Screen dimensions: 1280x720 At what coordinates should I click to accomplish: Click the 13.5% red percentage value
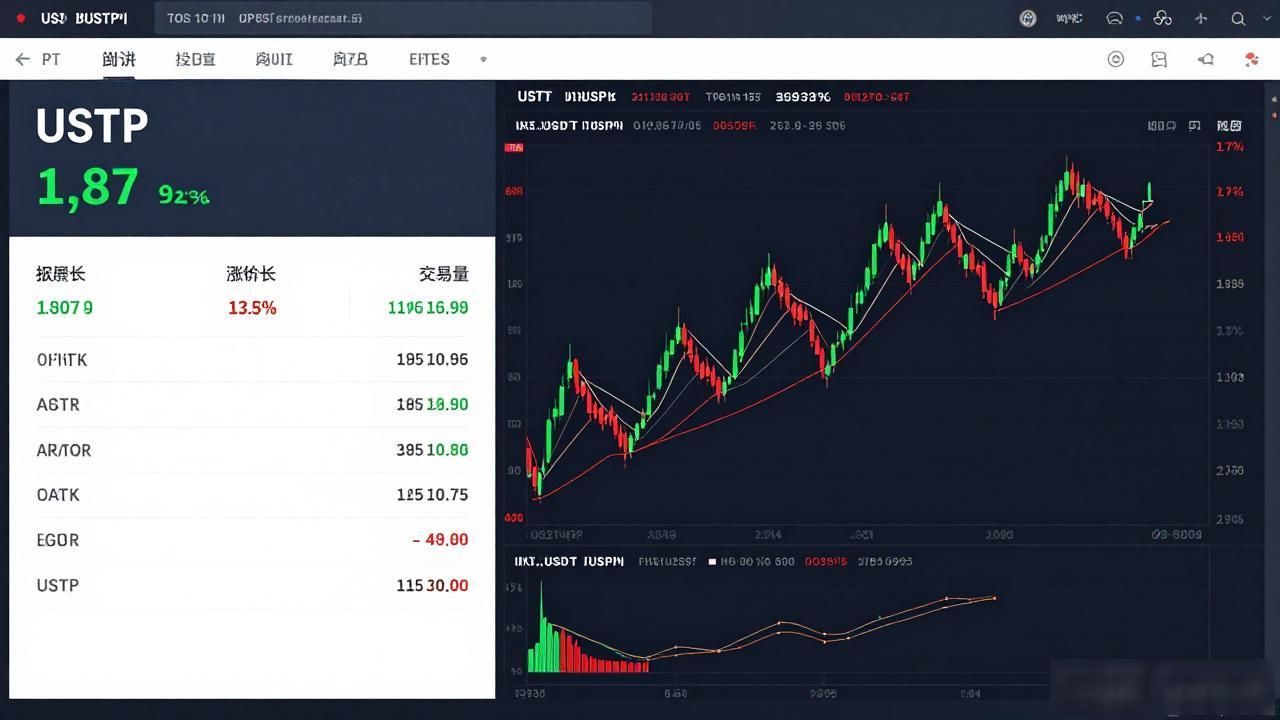coord(252,308)
